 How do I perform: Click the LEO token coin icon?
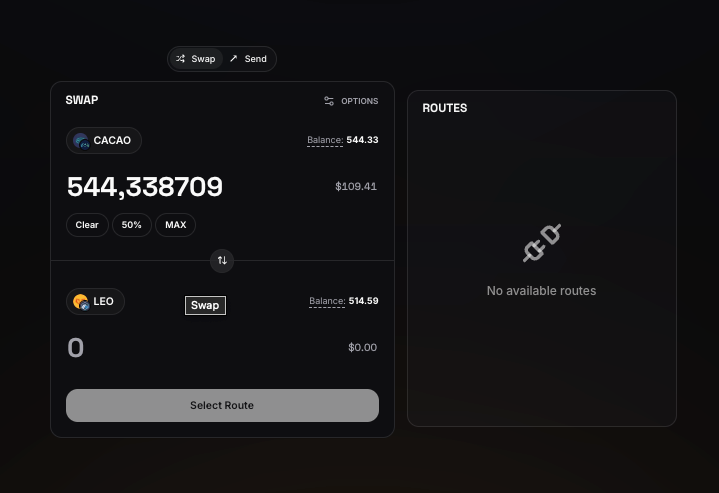click(81, 302)
